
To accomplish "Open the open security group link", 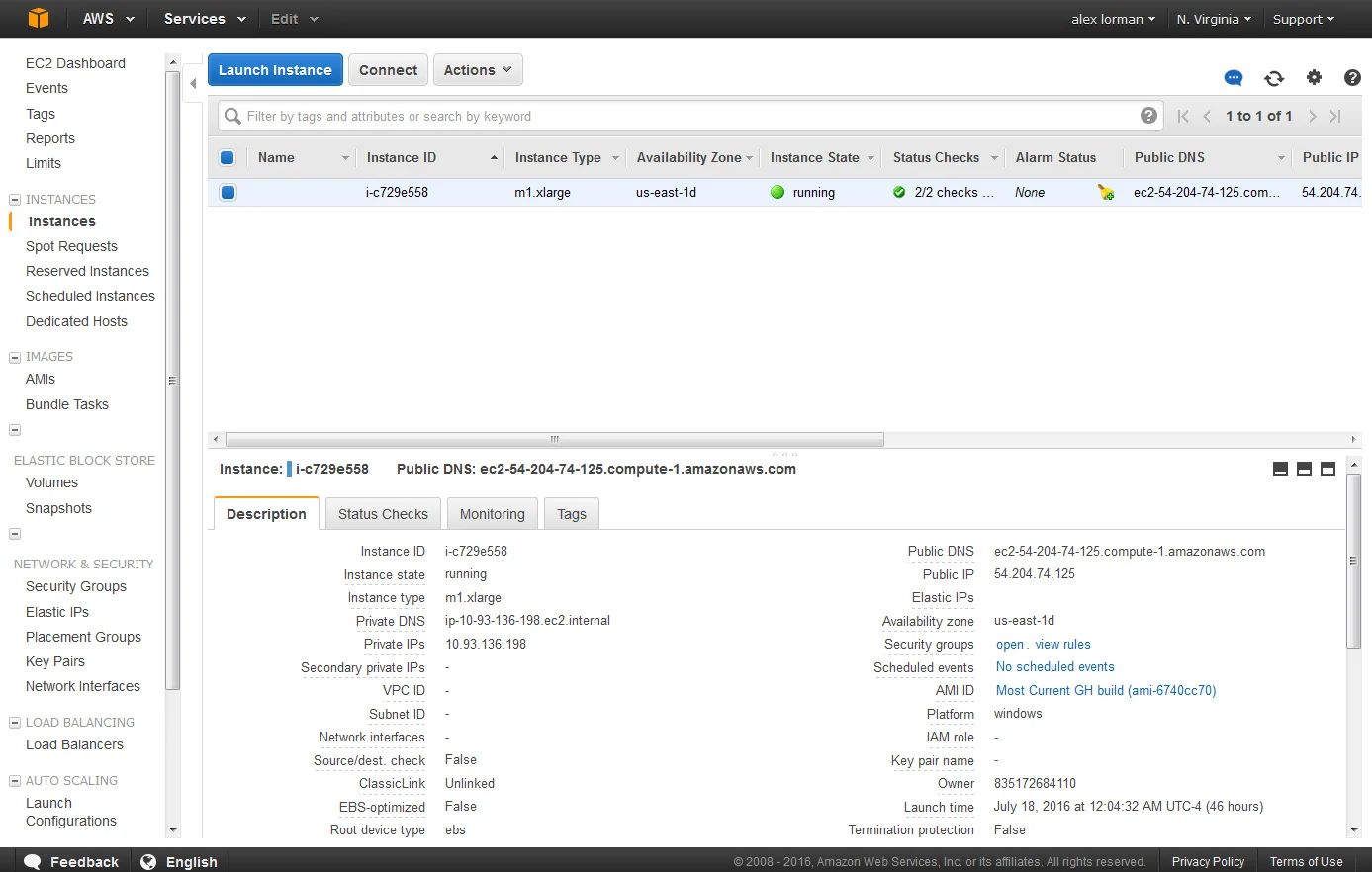I will [1010, 644].
